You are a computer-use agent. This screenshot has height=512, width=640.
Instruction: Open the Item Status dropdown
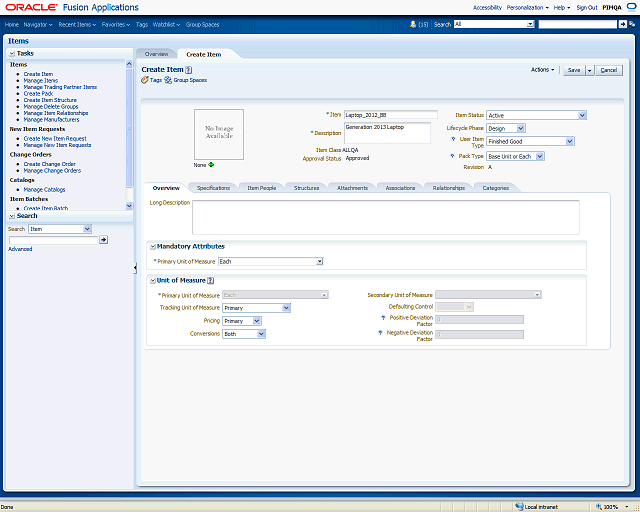click(581, 115)
